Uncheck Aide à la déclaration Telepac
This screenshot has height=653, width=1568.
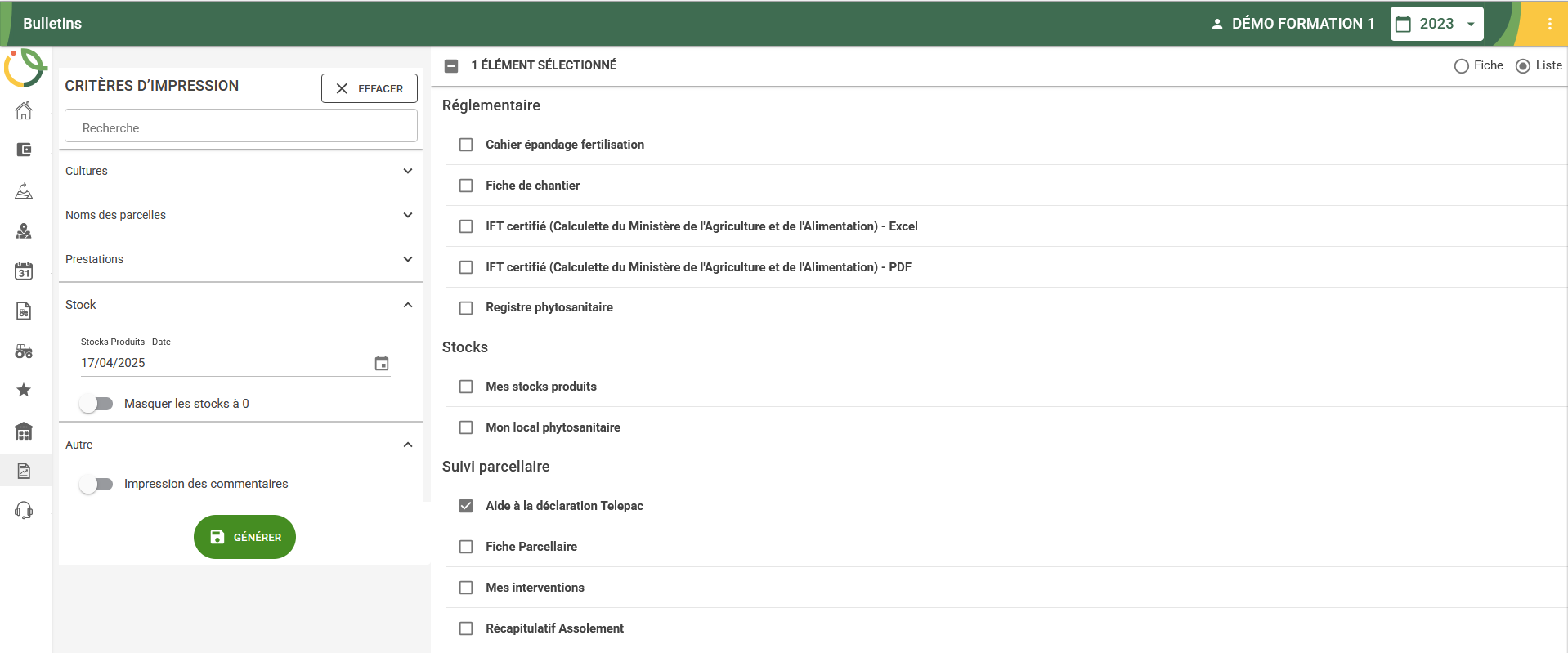coord(466,506)
